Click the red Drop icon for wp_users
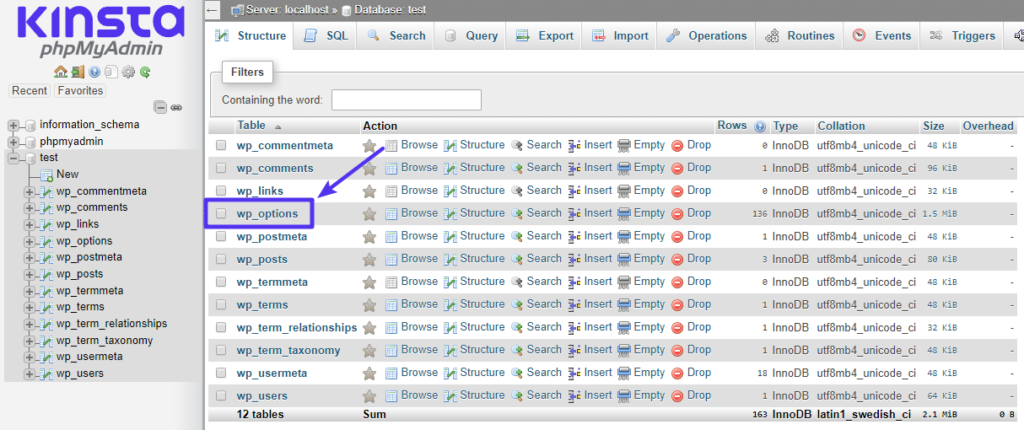Image resolution: width=1024 pixels, height=430 pixels. point(677,396)
